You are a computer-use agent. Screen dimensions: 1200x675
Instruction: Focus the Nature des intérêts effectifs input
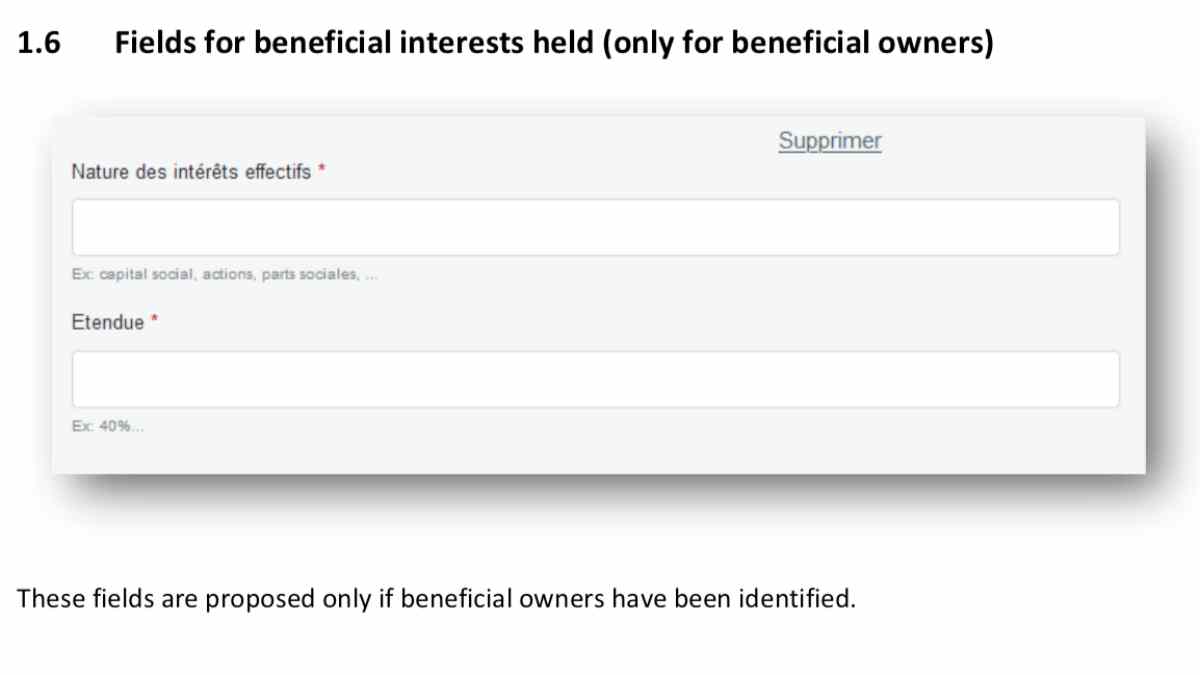coord(595,227)
